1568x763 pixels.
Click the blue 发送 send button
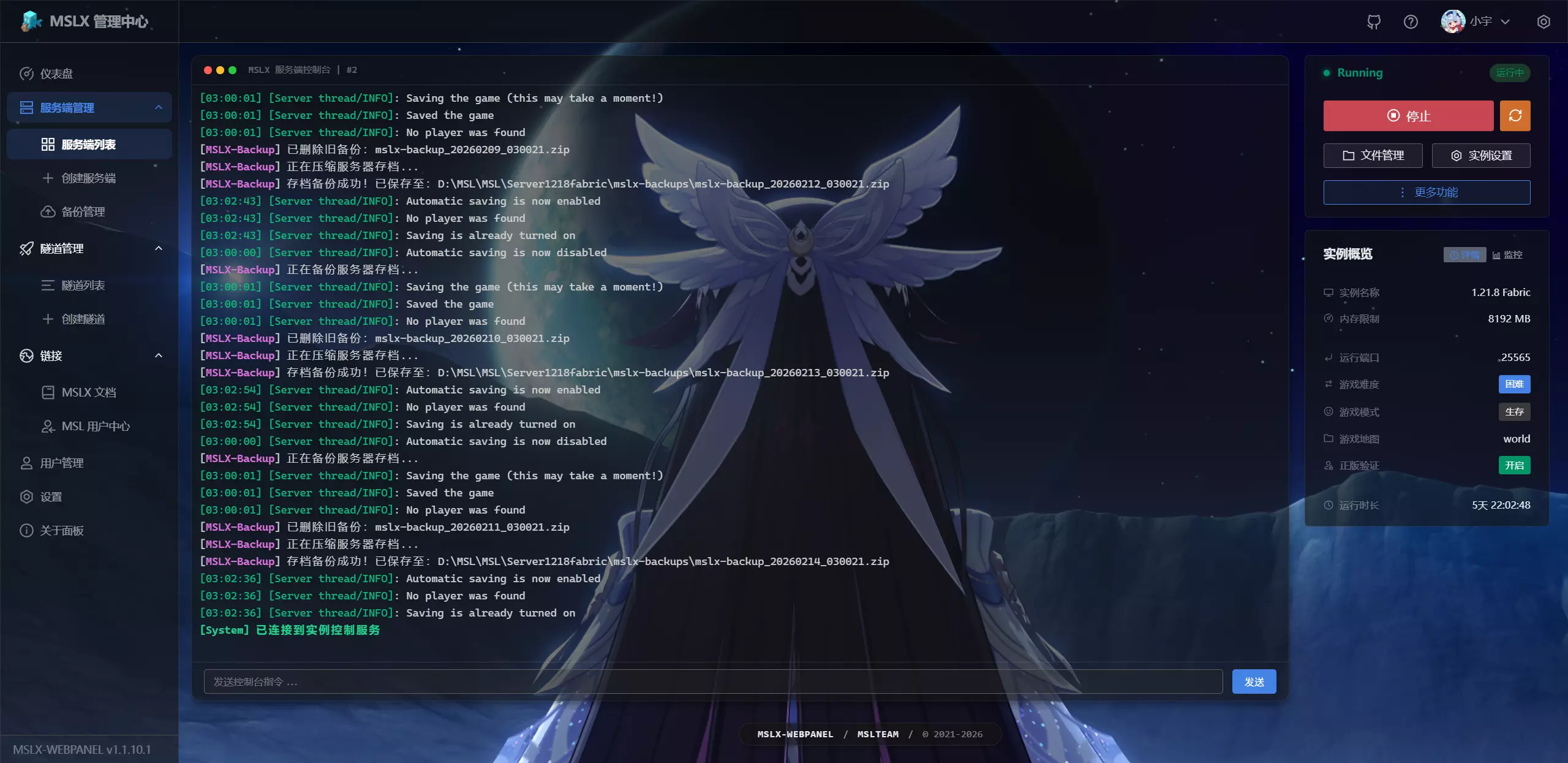(x=1254, y=682)
